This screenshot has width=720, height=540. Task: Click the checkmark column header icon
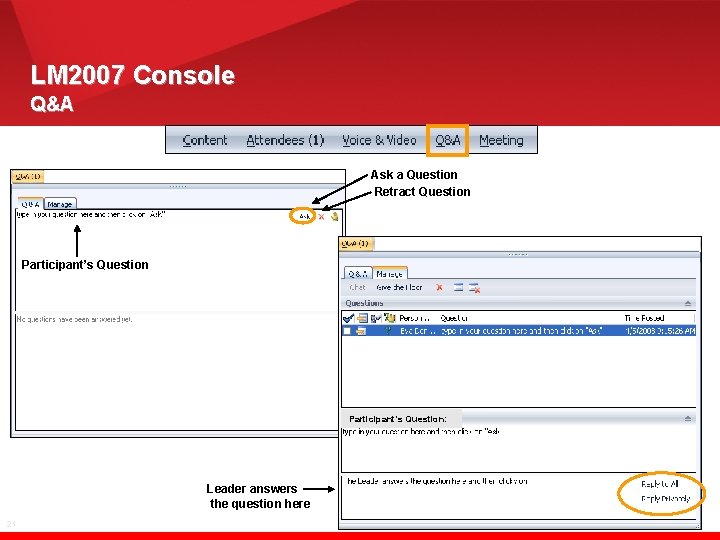[349, 318]
